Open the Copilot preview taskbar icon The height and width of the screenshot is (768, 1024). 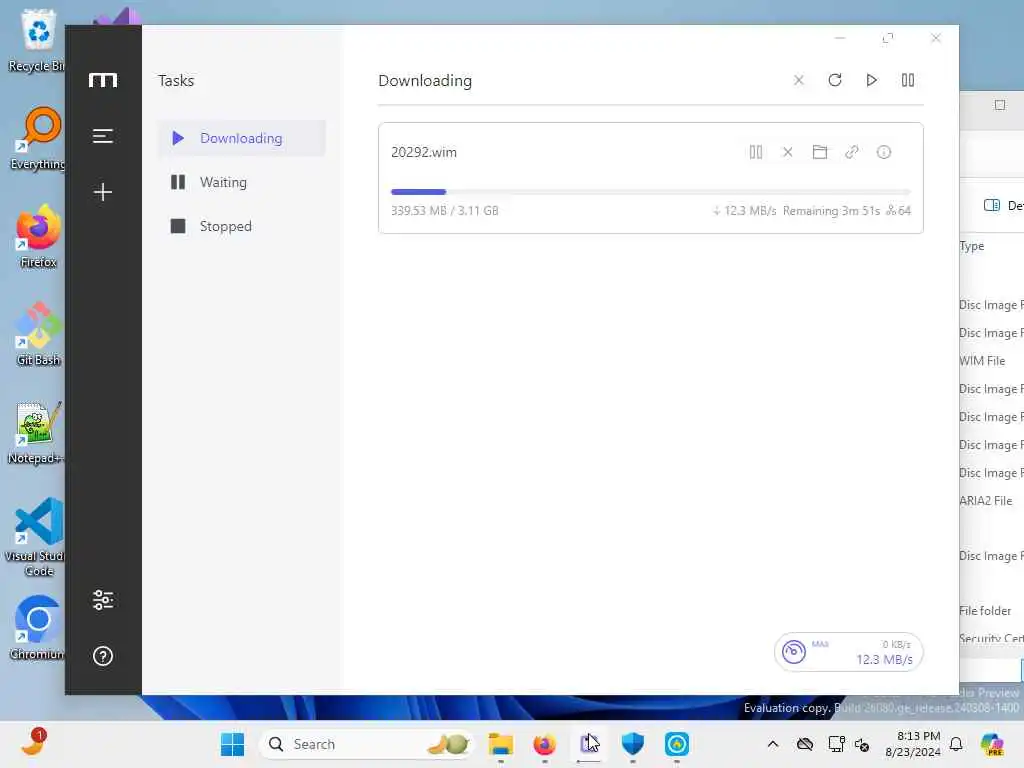pyautogui.click(x=992, y=744)
